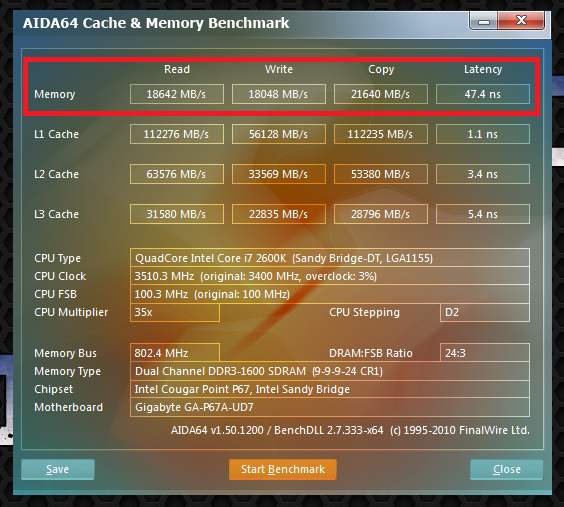Click the DRAM:FSB Ratio 24:3 field

click(485, 353)
